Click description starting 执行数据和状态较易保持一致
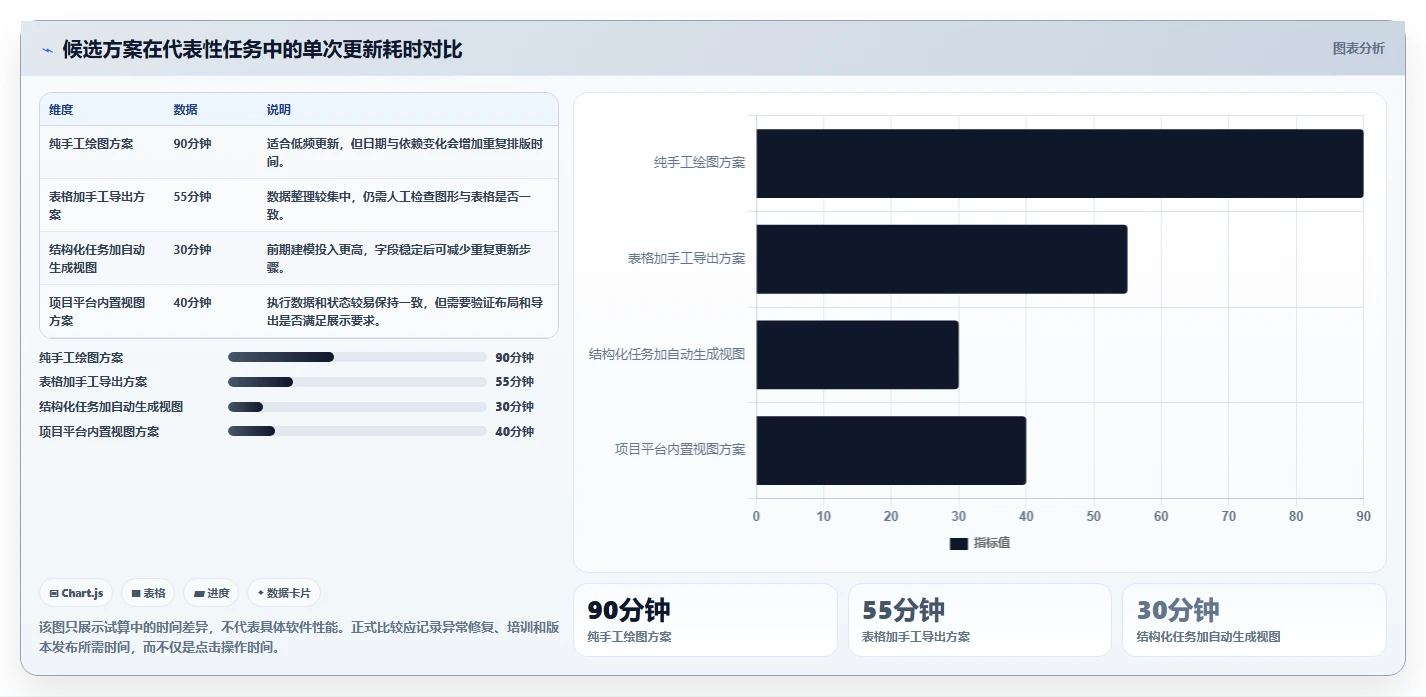 (x=405, y=312)
